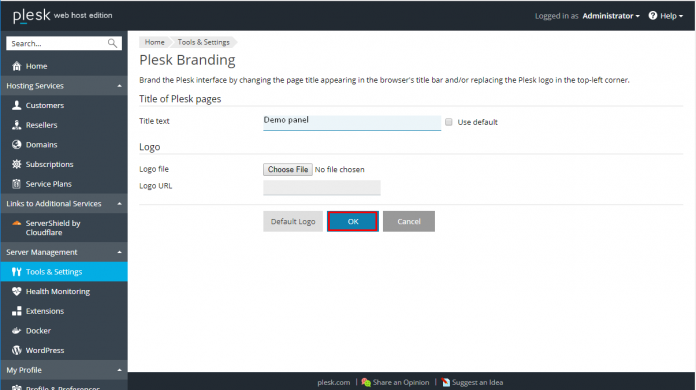This screenshot has width=696, height=390.
Task: Click the Cancel button
Action: click(x=409, y=221)
